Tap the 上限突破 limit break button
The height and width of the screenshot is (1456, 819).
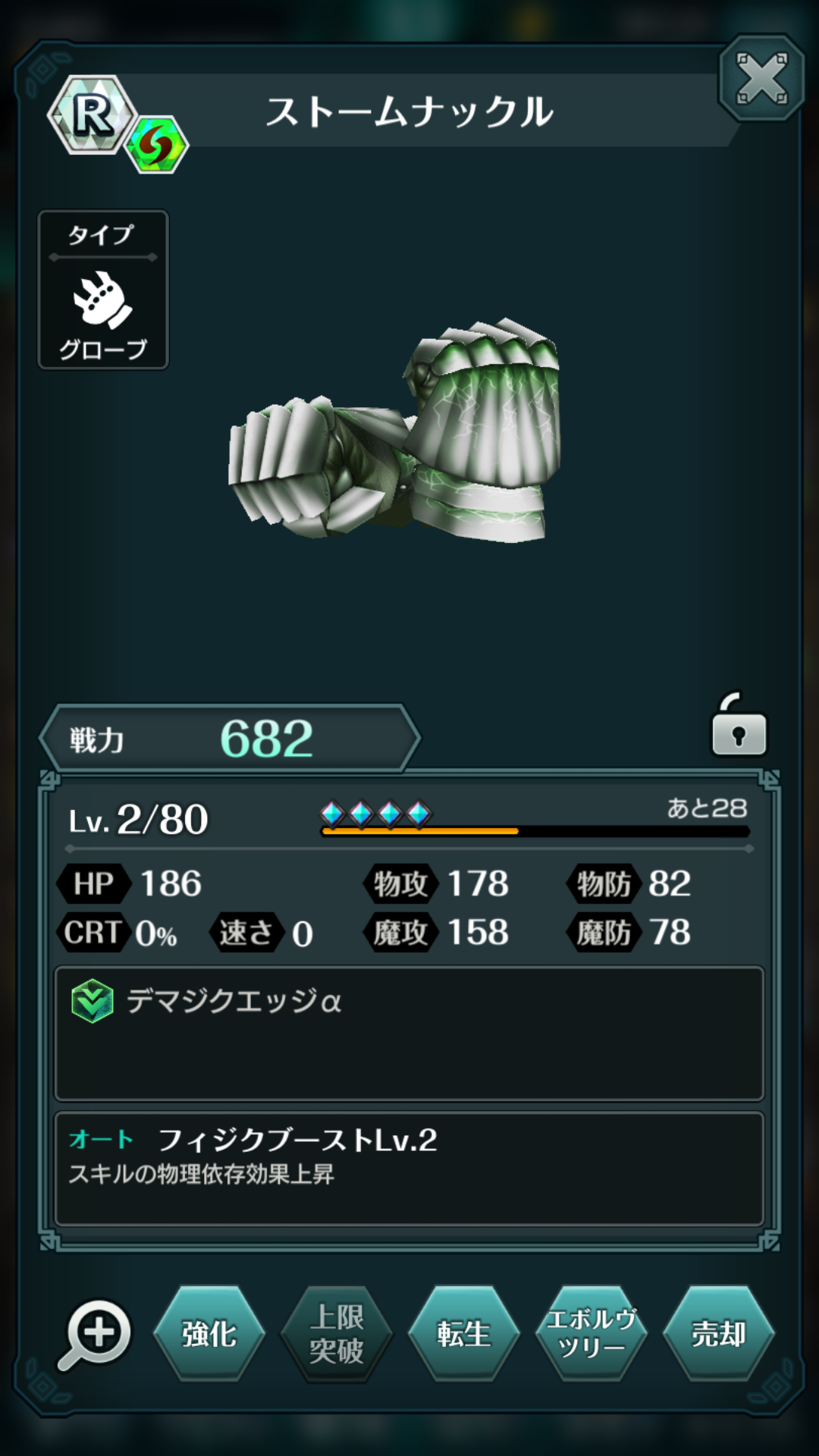click(337, 1334)
